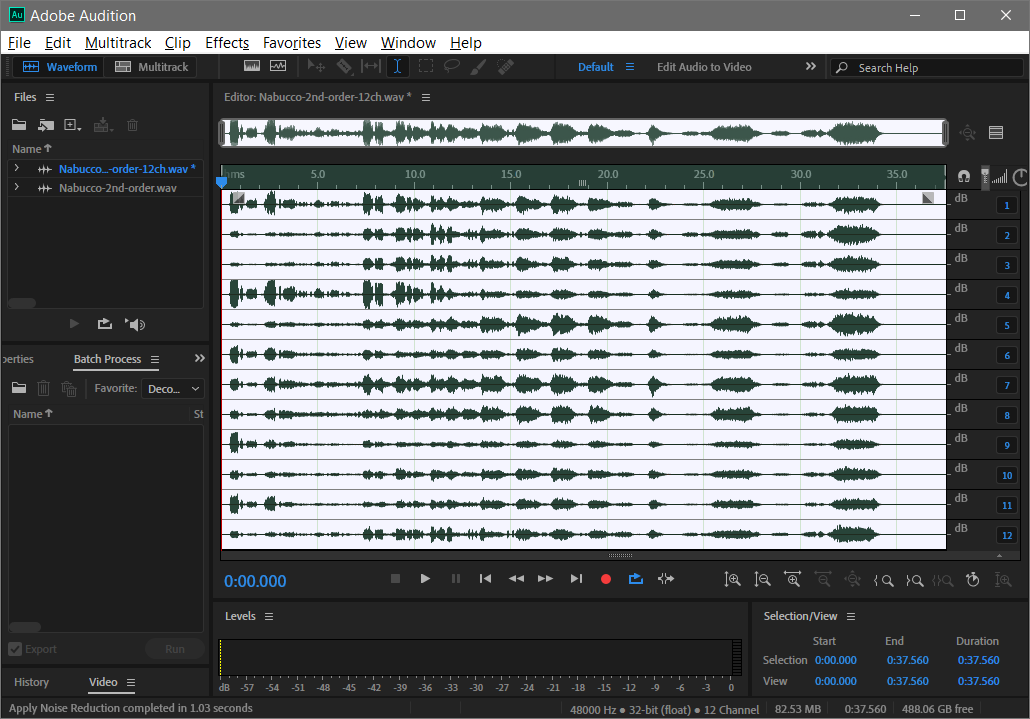The image size is (1030, 719).
Task: Add files with Batch Process folder icon
Action: click(x=19, y=388)
